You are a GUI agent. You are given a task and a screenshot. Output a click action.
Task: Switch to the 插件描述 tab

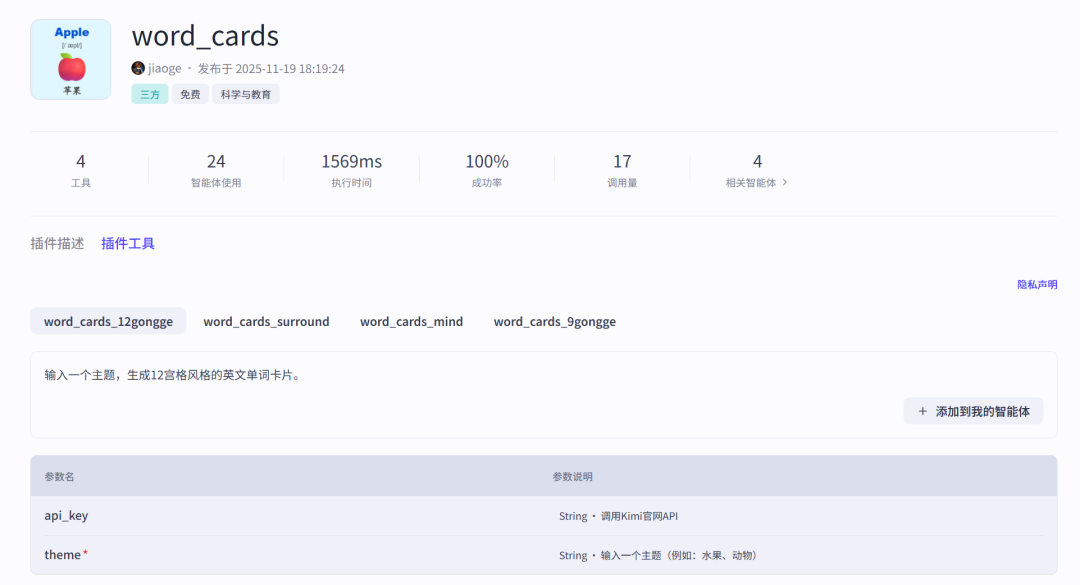click(x=57, y=243)
